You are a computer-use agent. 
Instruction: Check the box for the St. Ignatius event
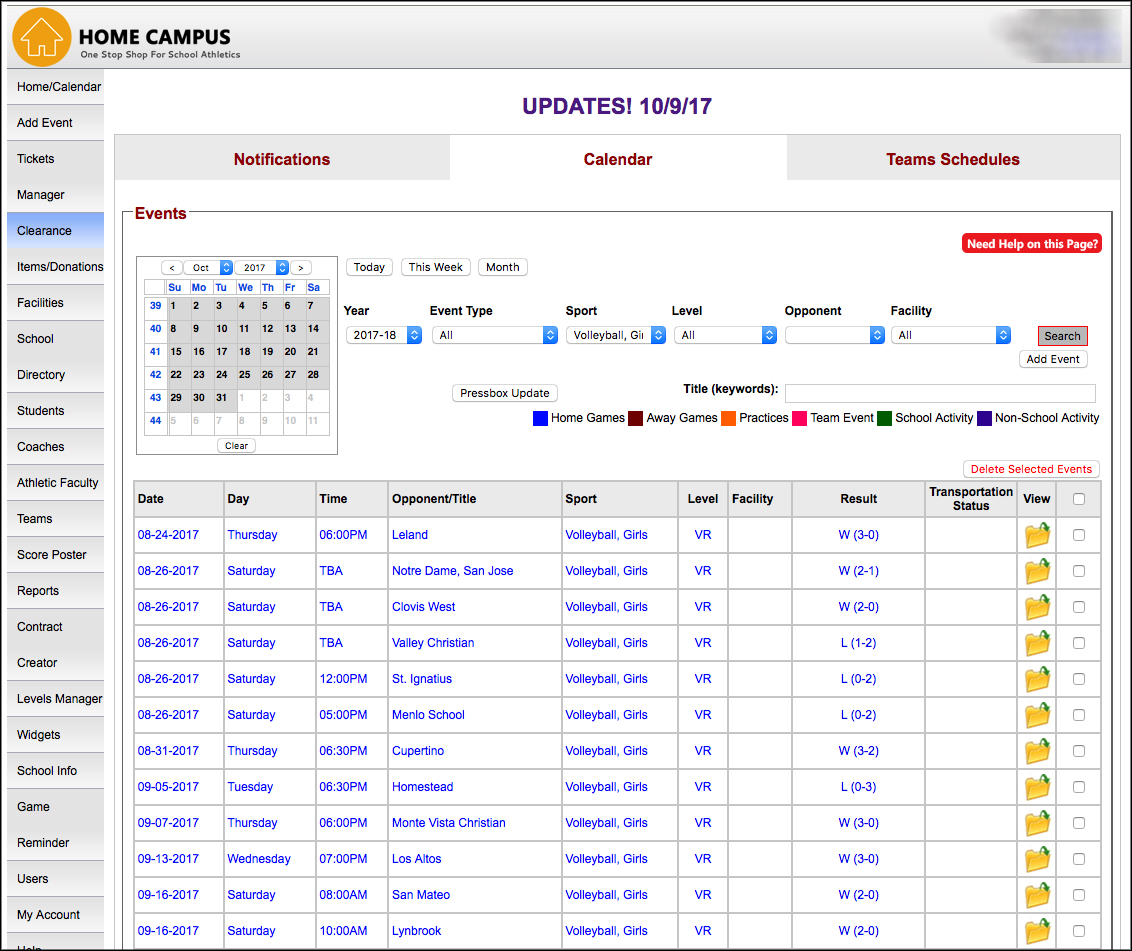coord(1079,679)
